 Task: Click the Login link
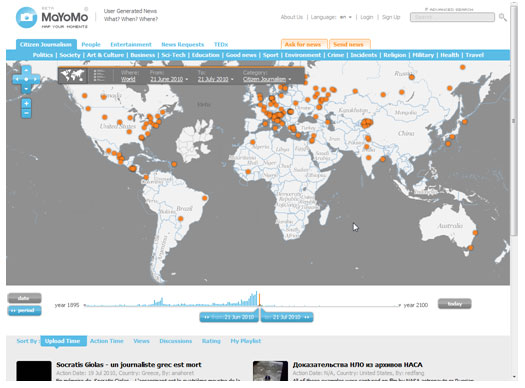click(x=367, y=17)
